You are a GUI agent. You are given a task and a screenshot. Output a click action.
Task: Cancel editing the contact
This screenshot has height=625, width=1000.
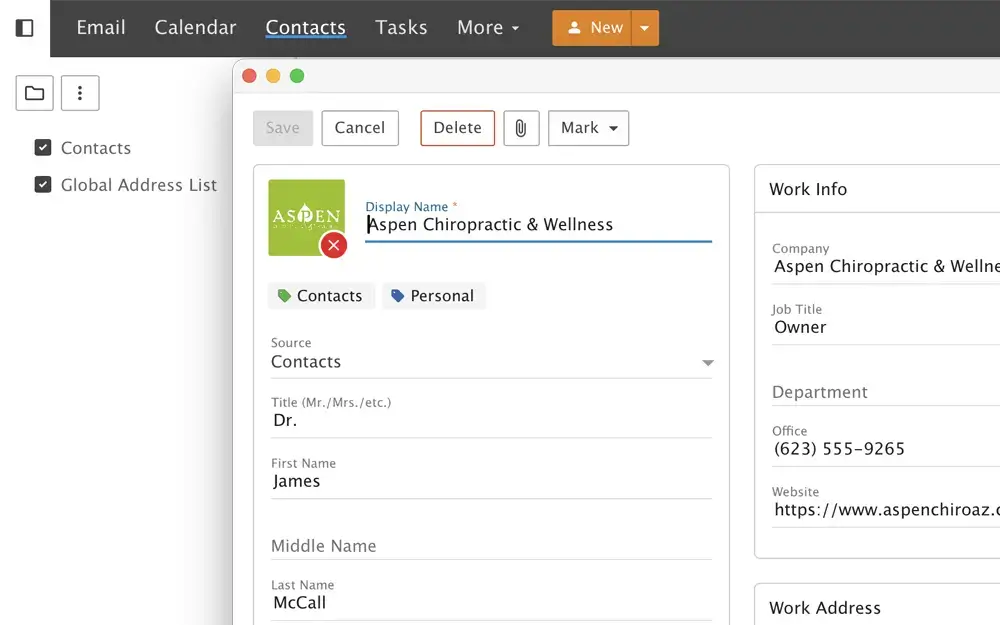pyautogui.click(x=360, y=128)
